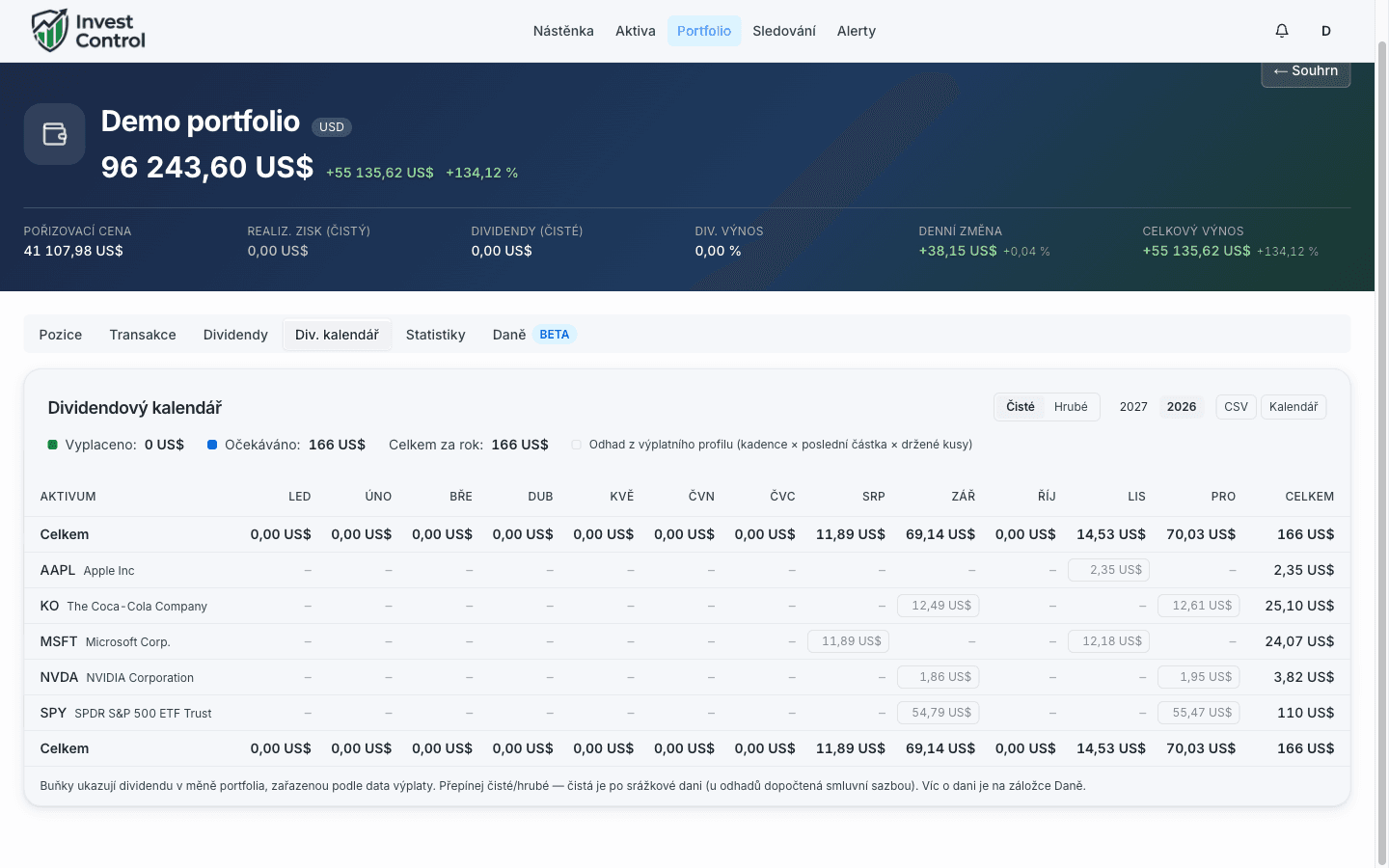Toggle the payout profile estimate checkbox
This screenshot has width=1389, height=868.
[577, 445]
